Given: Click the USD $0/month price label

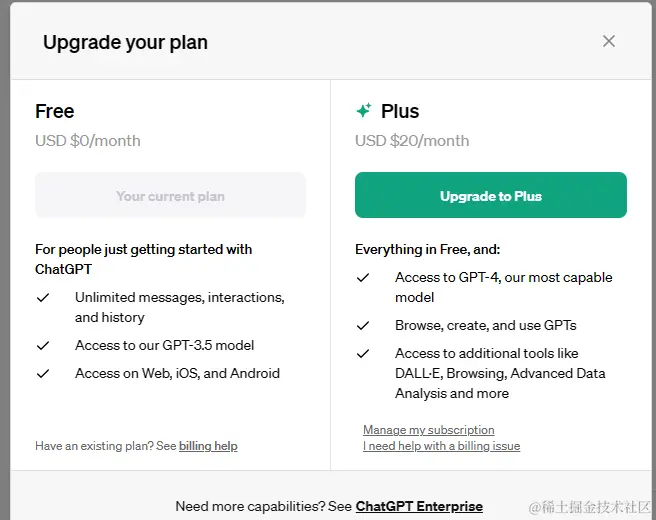Looking at the screenshot, I should click(88, 141).
